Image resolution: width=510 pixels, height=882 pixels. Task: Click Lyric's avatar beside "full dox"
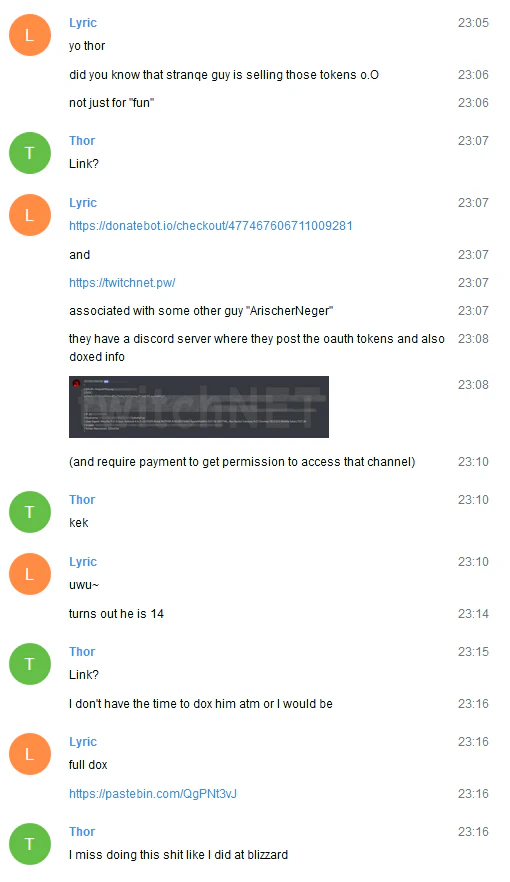click(30, 754)
